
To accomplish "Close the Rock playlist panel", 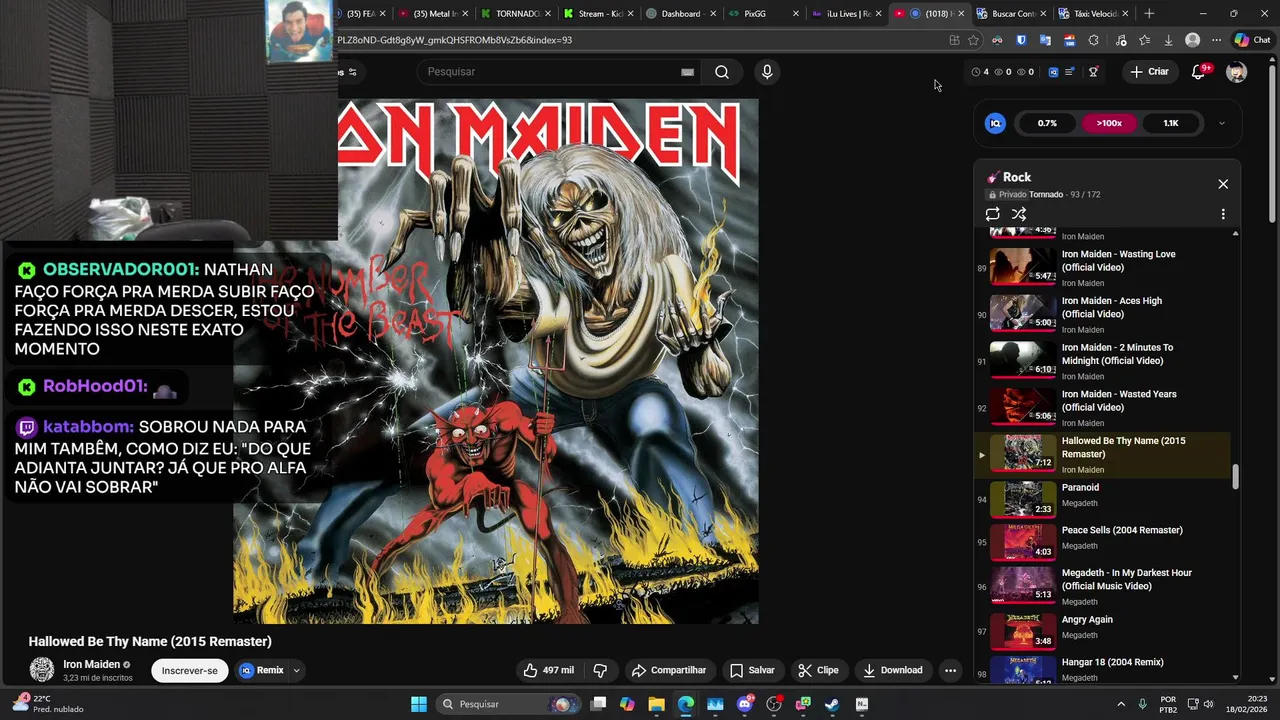I will point(1223,184).
